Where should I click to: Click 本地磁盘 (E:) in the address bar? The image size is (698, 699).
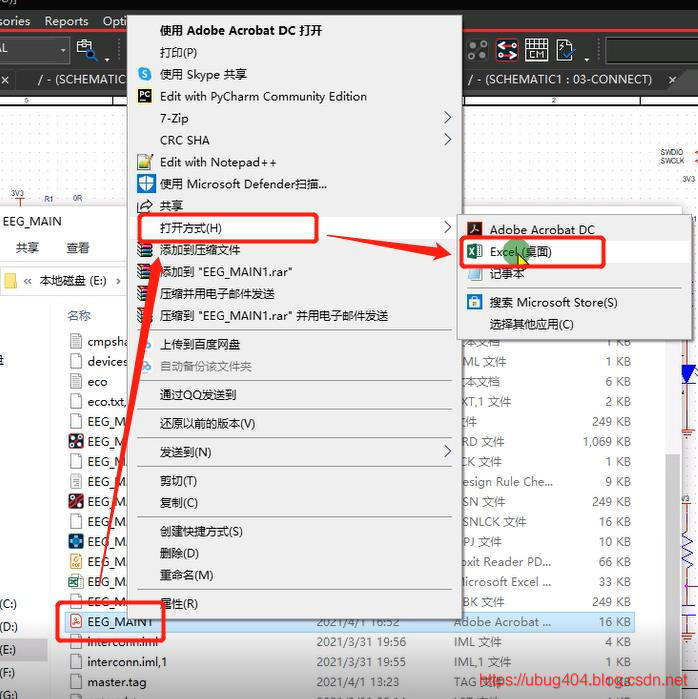(73, 281)
